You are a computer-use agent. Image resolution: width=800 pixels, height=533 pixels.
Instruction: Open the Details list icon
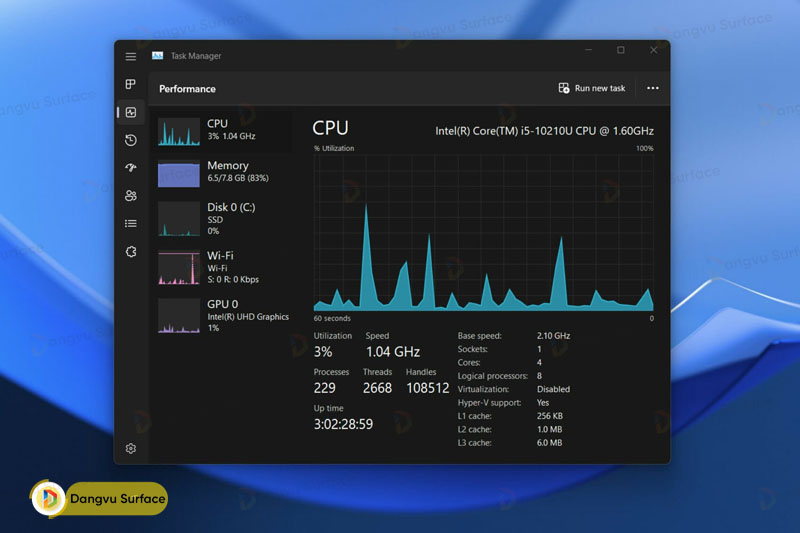point(131,223)
